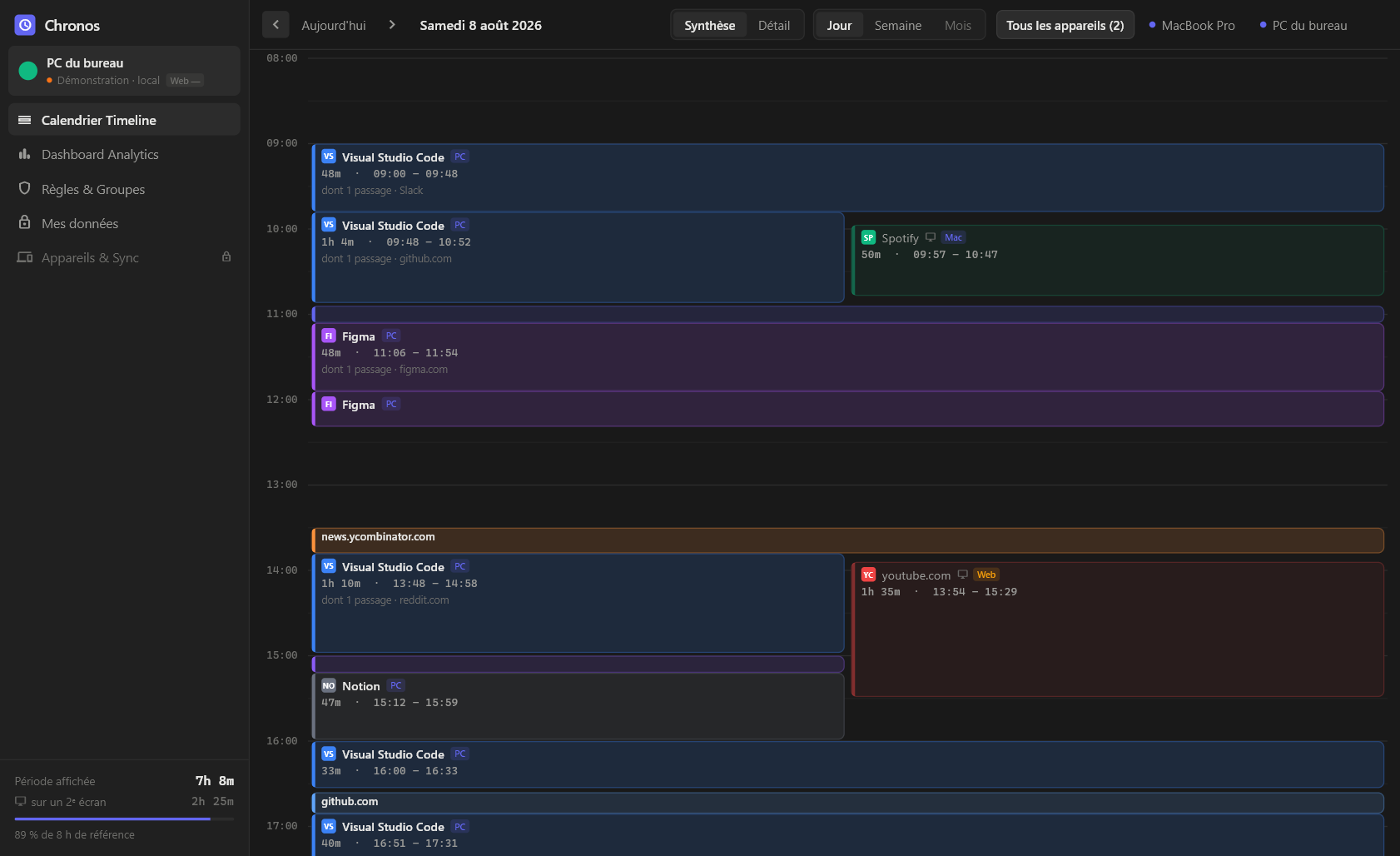Image resolution: width=1400 pixels, height=856 pixels.
Task: Open the github.com event bar
Action: tap(847, 803)
